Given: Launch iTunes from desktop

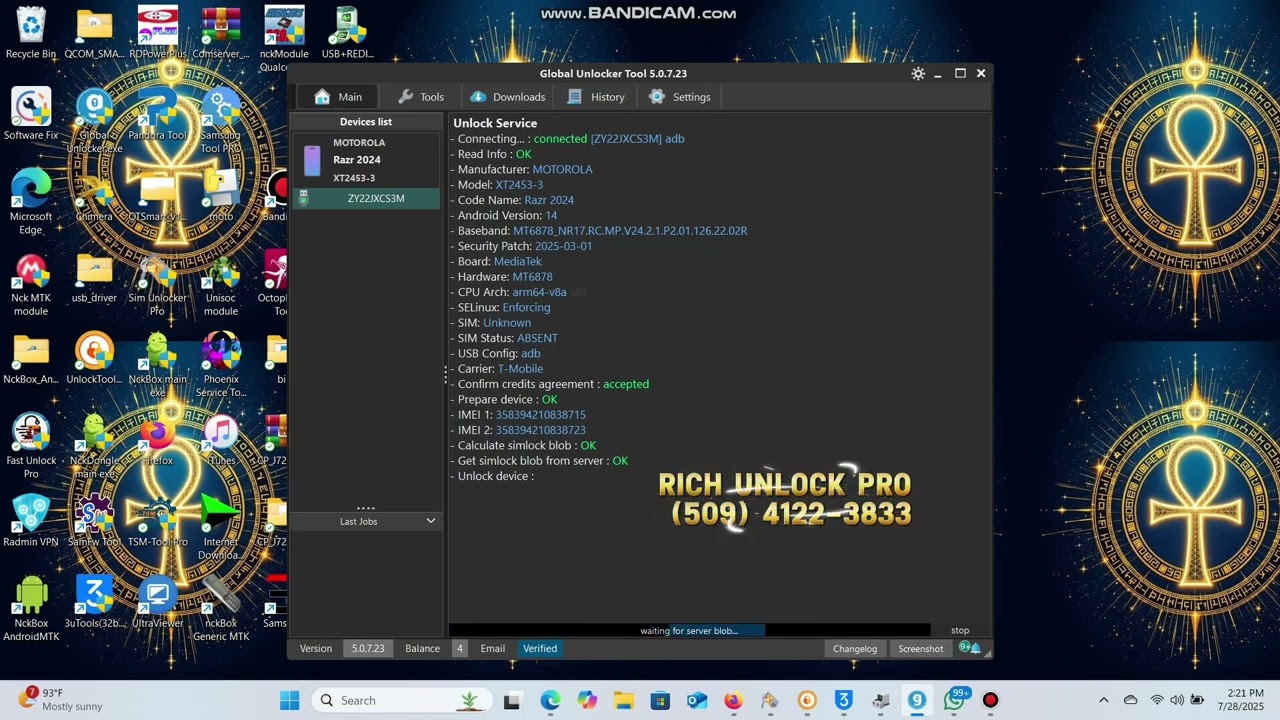Looking at the screenshot, I should 221,440.
